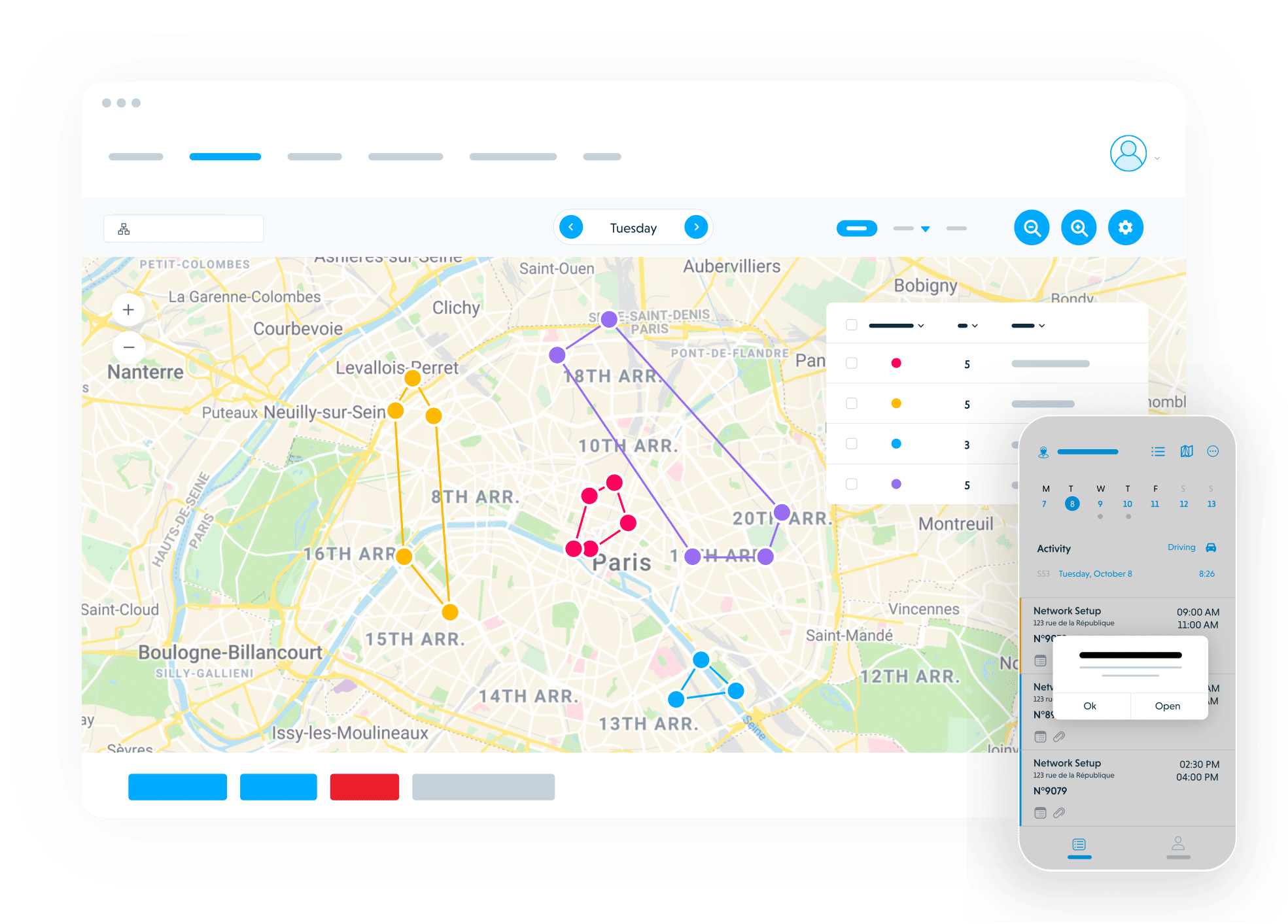Click first blue button below map

click(x=177, y=787)
